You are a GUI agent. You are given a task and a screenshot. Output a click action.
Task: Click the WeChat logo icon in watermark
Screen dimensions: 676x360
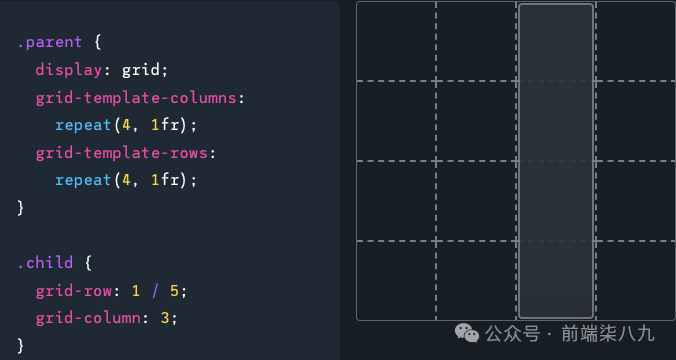tap(467, 333)
